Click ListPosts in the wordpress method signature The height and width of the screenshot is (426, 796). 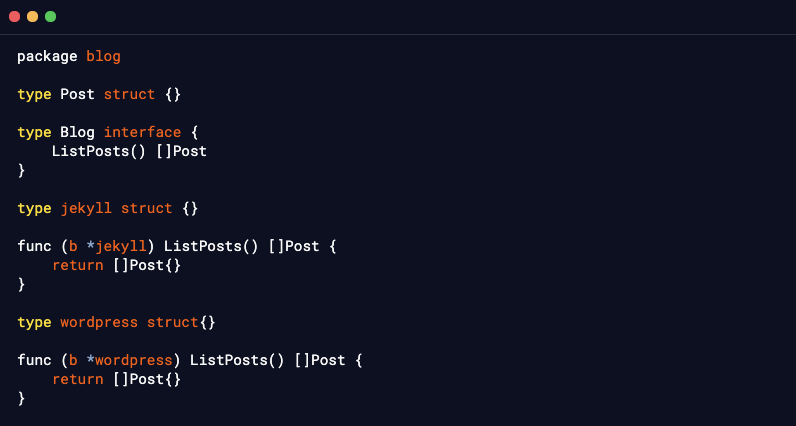pyautogui.click(x=224, y=360)
